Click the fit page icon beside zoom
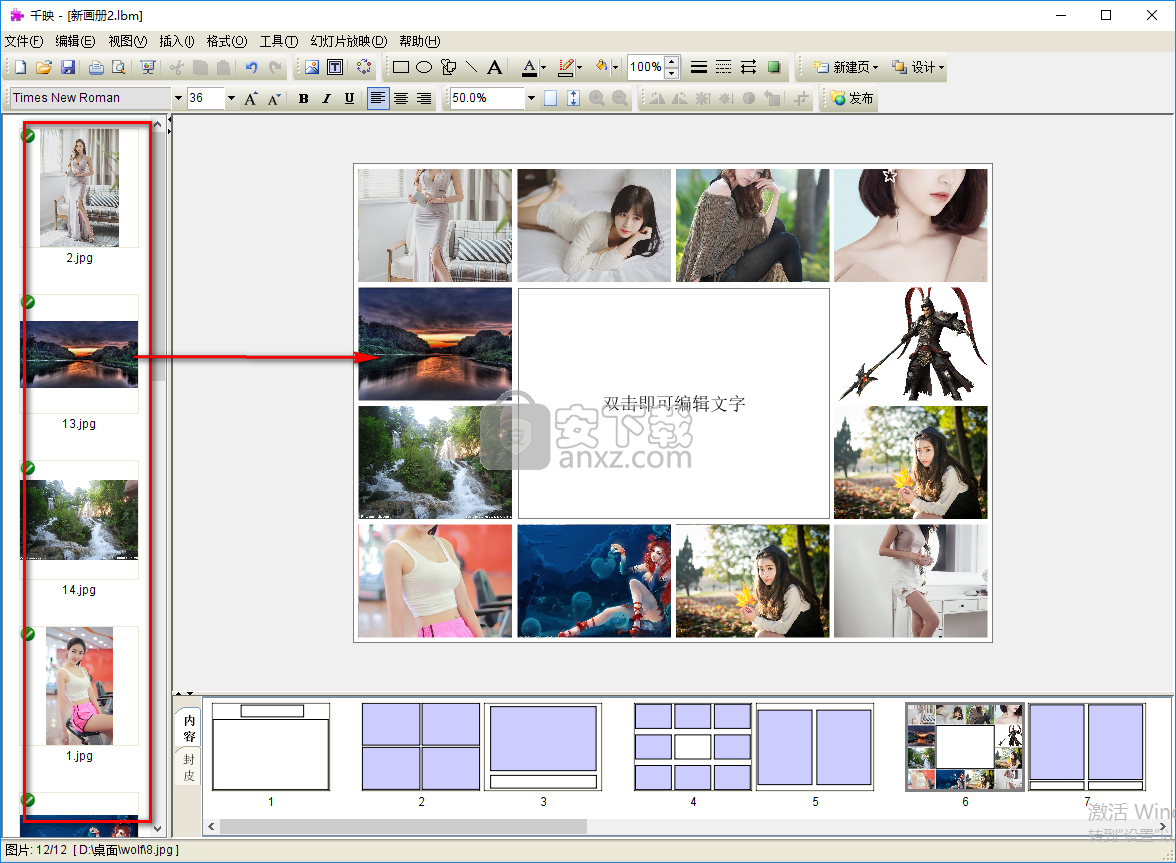 (x=550, y=98)
